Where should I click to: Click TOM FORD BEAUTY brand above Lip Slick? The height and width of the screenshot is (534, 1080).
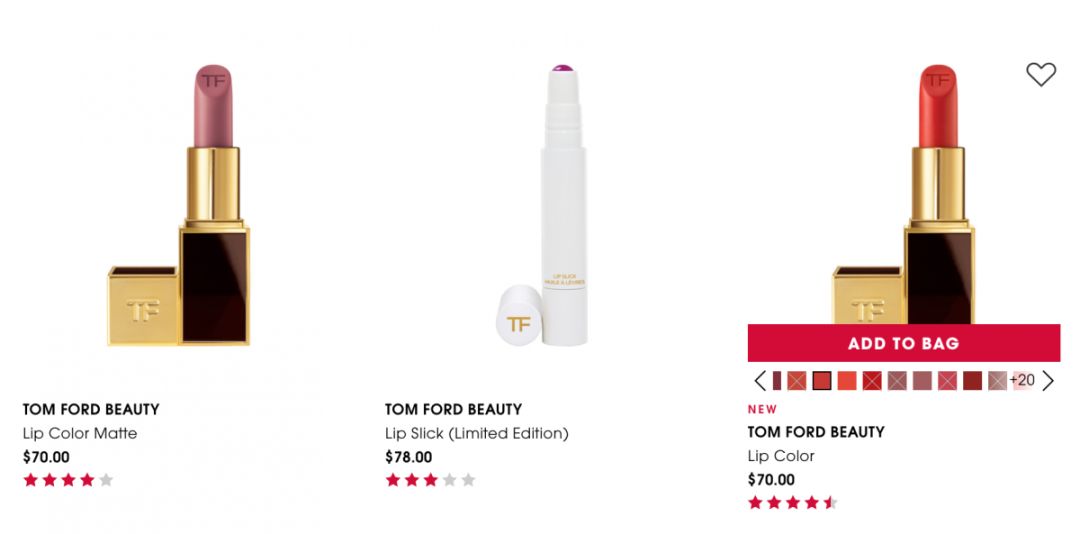coord(452,409)
